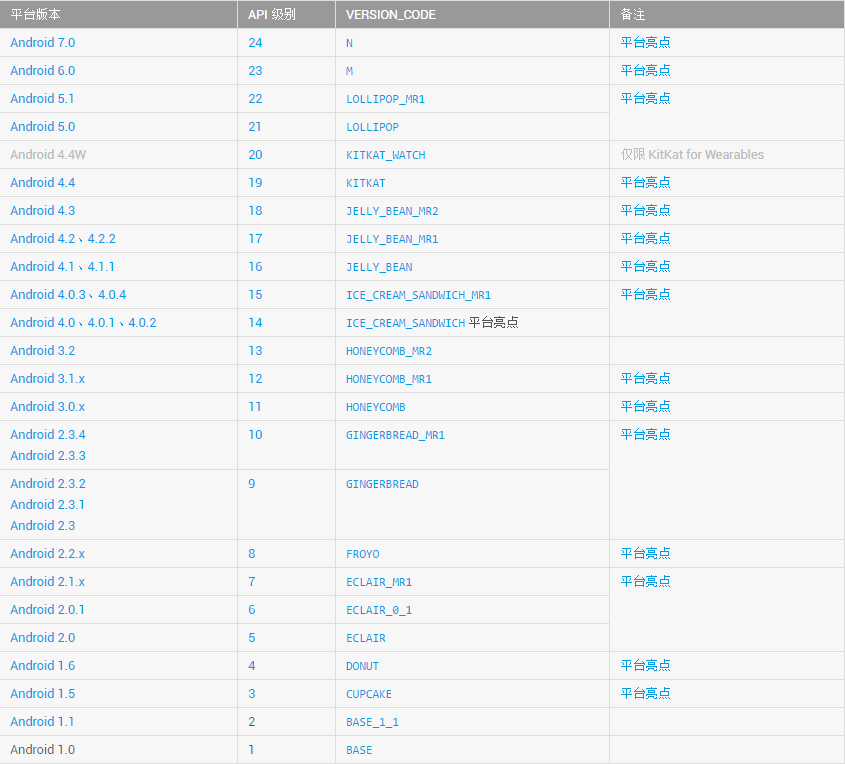Click the M version code

pyautogui.click(x=349, y=71)
